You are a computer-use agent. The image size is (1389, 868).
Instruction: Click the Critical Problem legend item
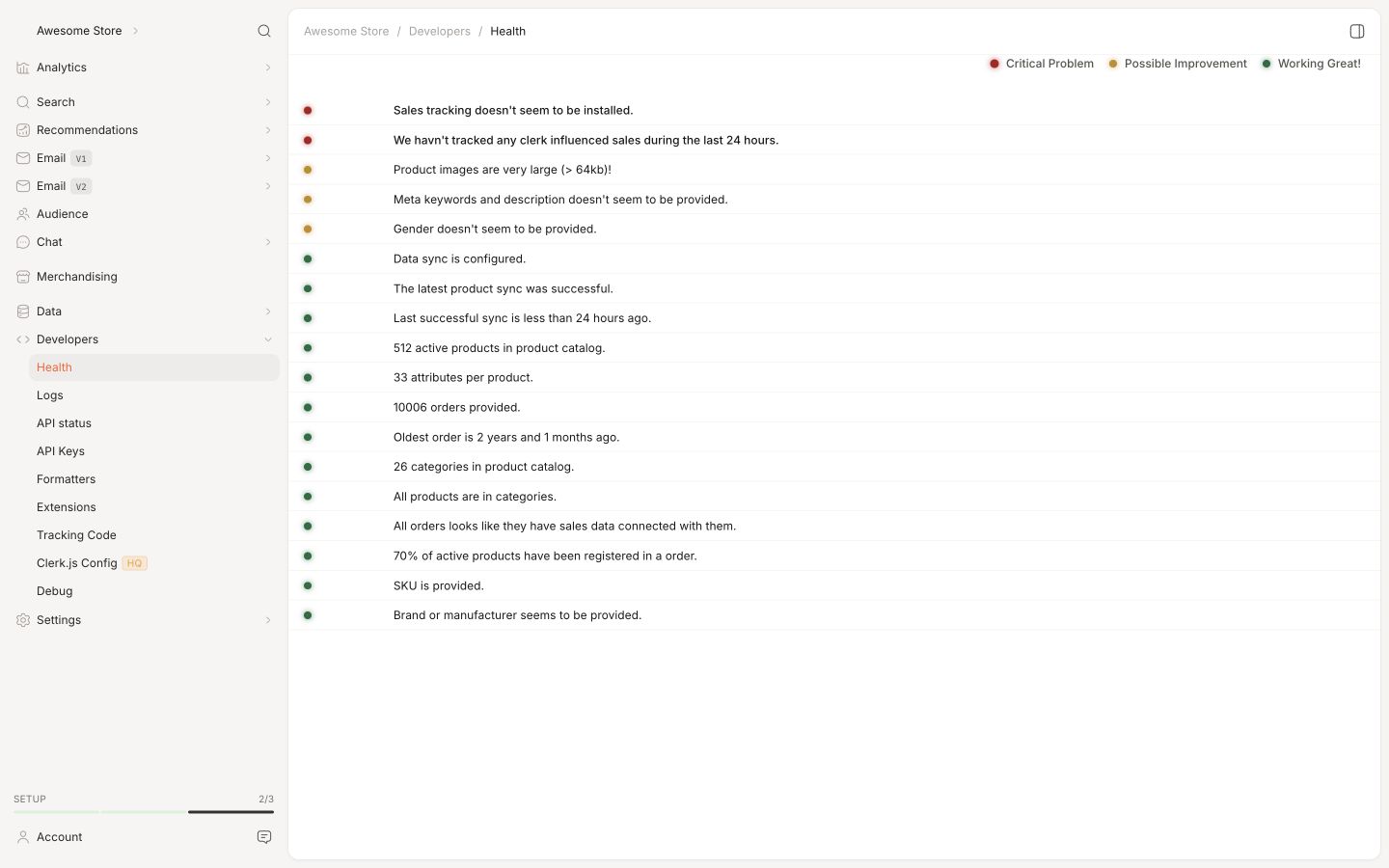(1042, 64)
